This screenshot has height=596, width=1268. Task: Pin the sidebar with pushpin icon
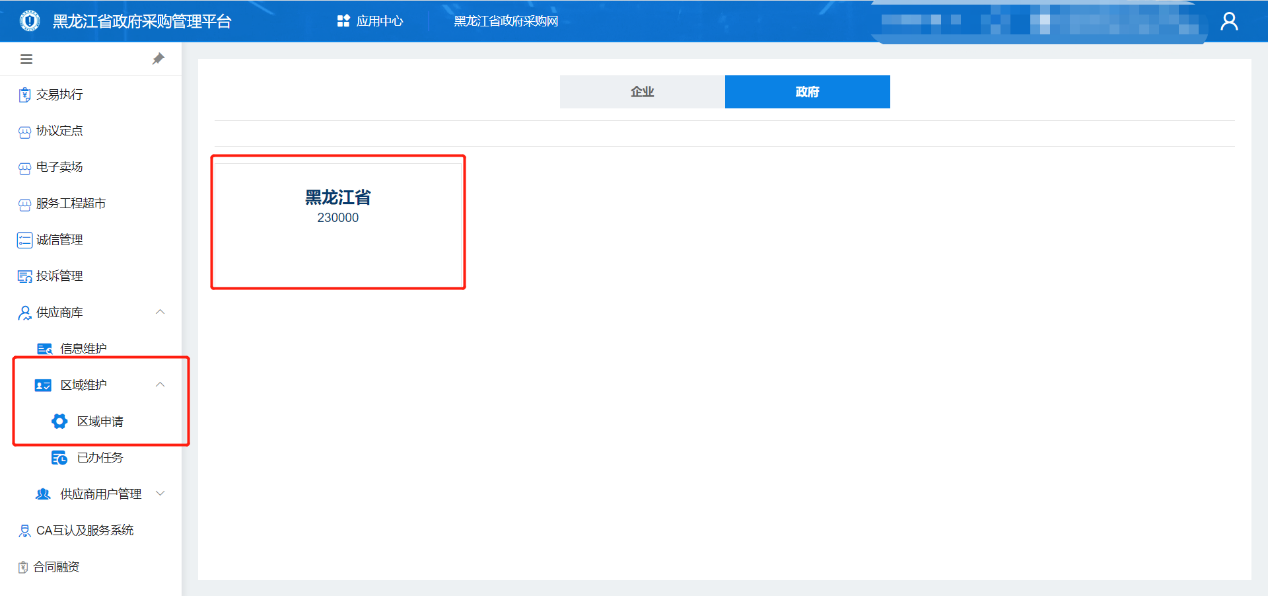(158, 59)
